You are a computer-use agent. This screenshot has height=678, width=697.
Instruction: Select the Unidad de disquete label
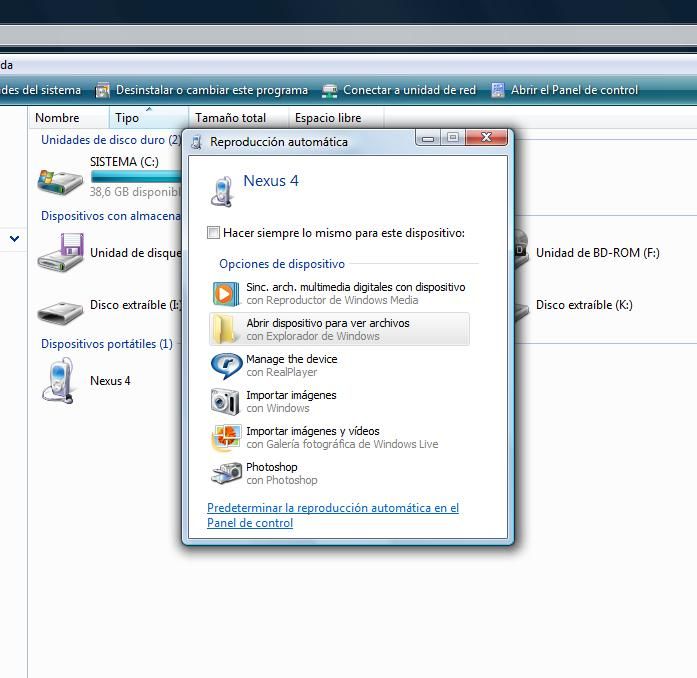point(136,253)
